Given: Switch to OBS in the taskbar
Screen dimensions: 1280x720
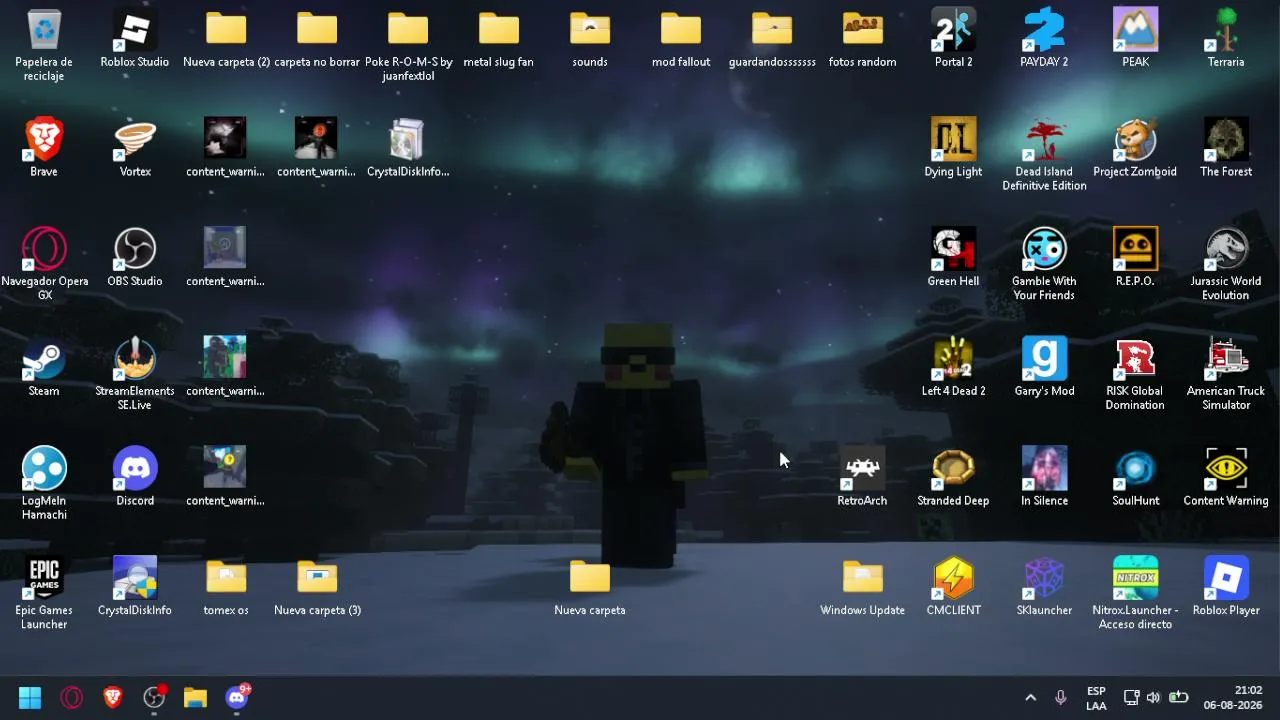Looking at the screenshot, I should [154, 697].
